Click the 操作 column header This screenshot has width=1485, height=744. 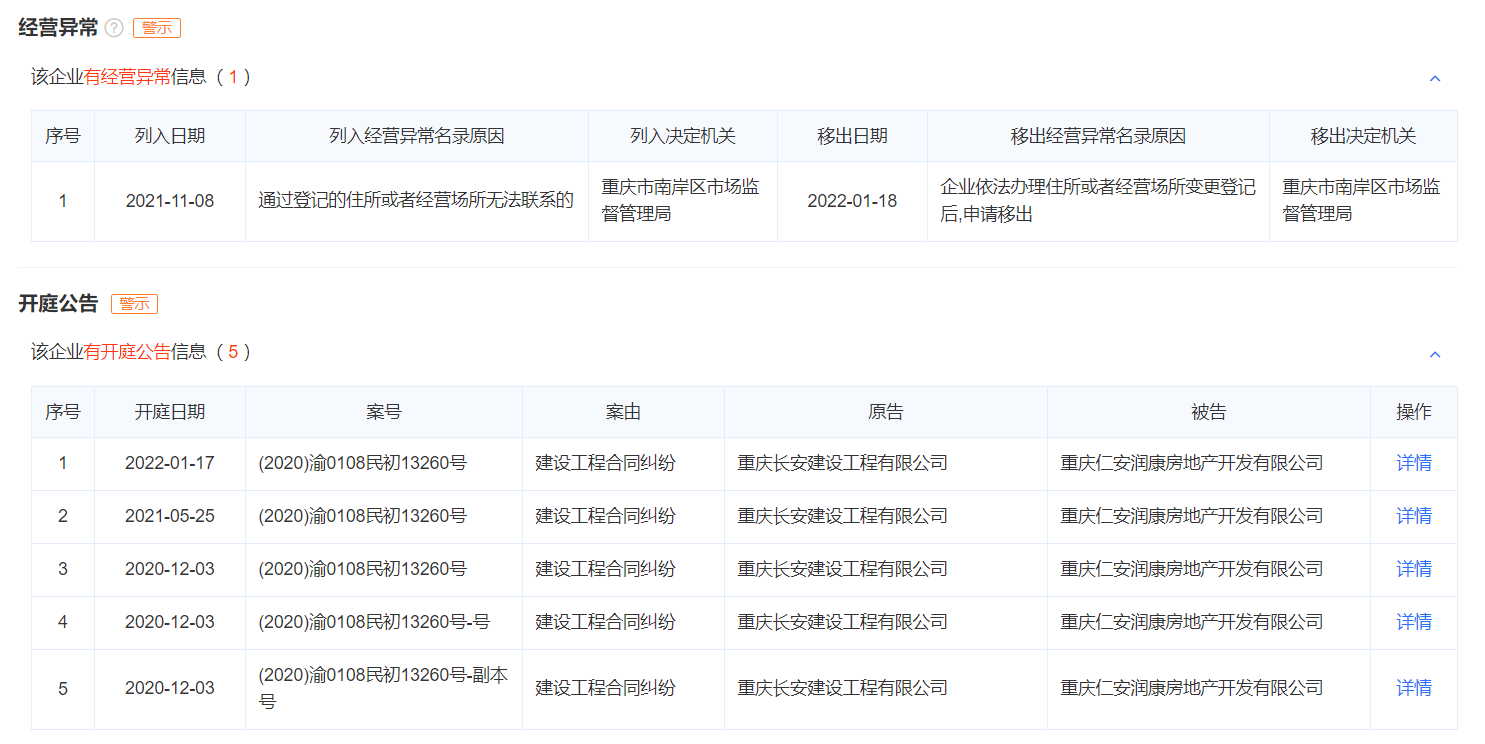[1414, 412]
